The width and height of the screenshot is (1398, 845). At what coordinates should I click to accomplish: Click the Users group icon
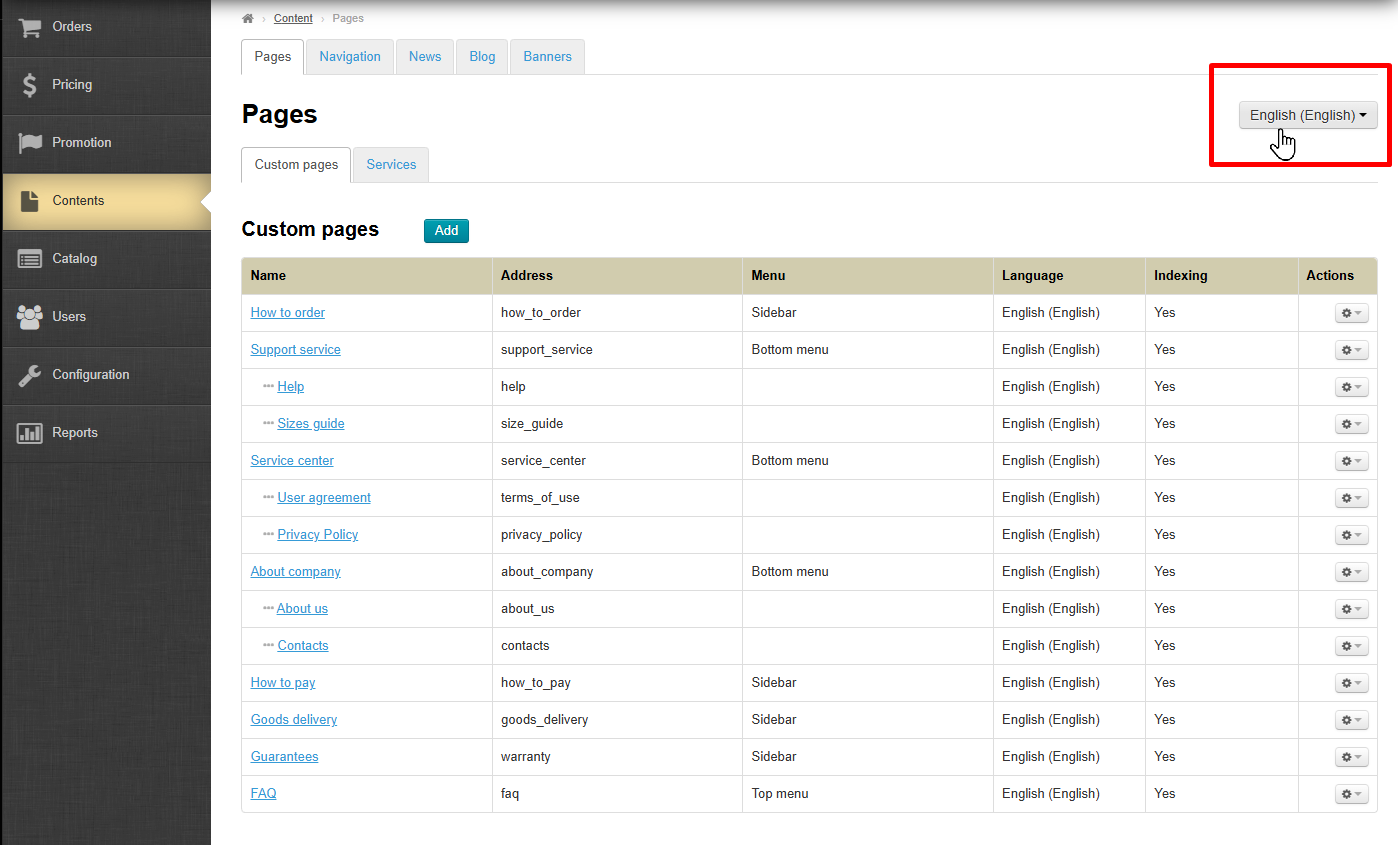[30, 317]
